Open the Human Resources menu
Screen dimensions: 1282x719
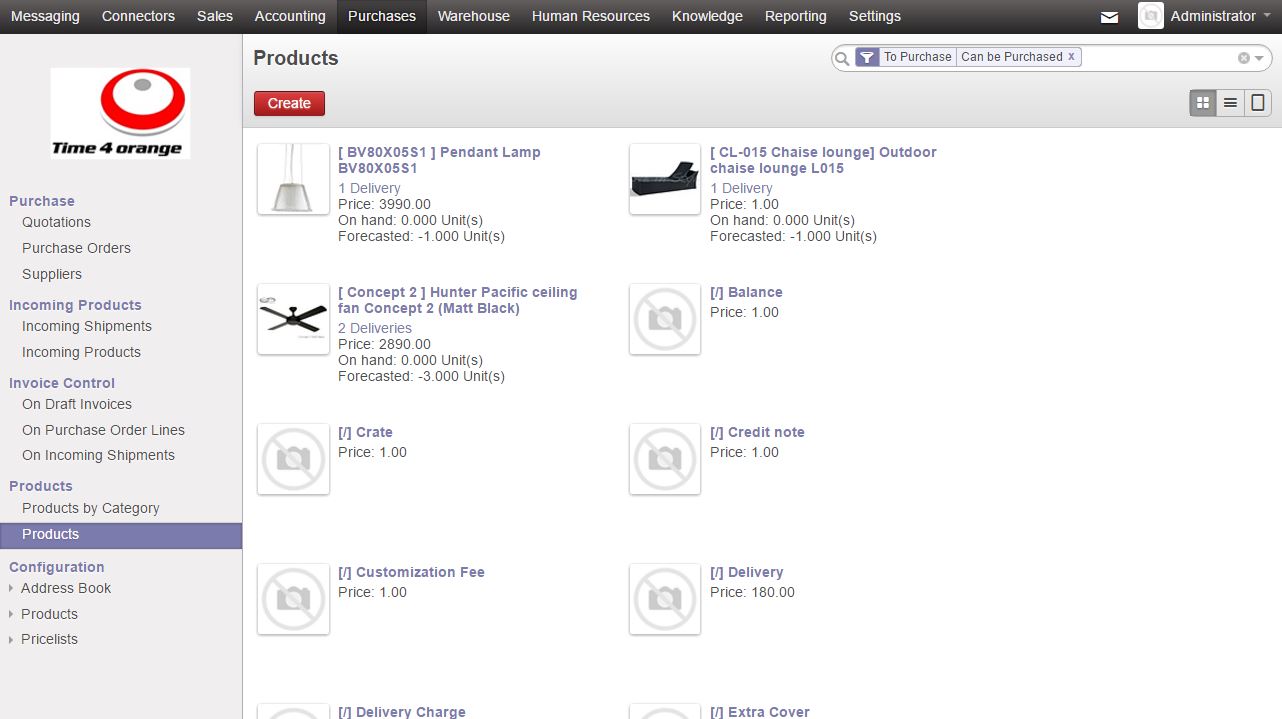[591, 16]
